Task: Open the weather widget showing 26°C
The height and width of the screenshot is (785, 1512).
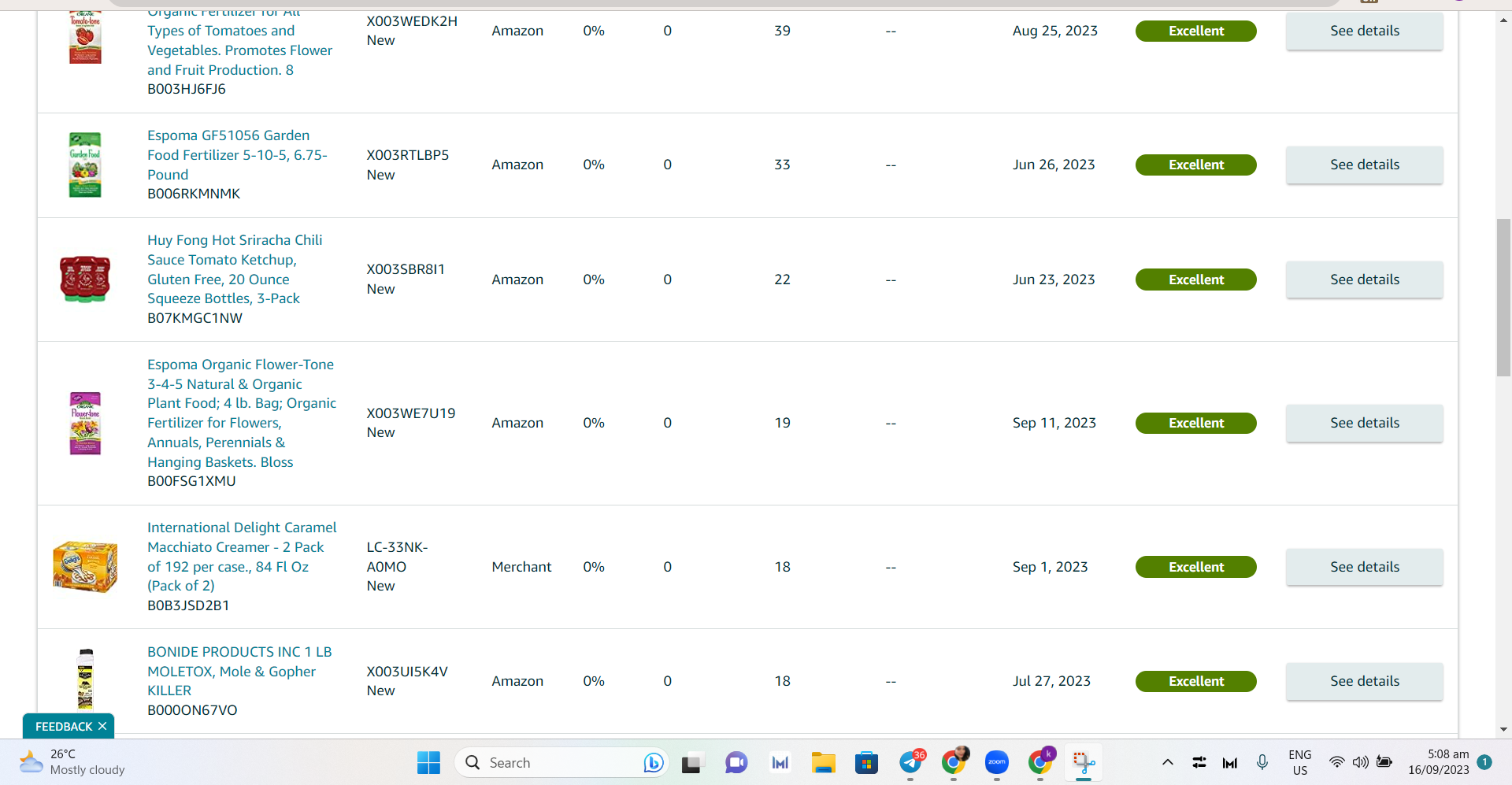Action: tap(72, 762)
